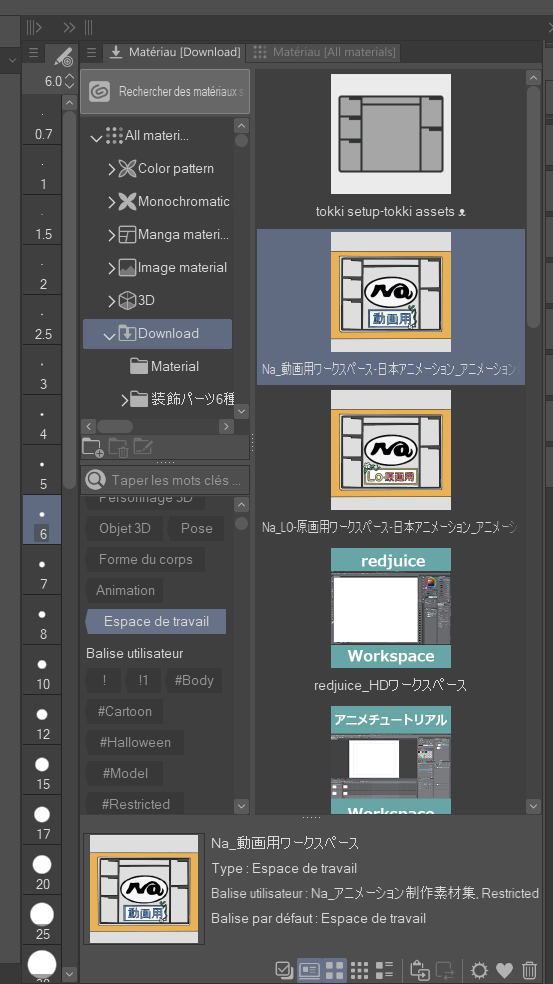Expand the Monochromatic folder

[111, 202]
